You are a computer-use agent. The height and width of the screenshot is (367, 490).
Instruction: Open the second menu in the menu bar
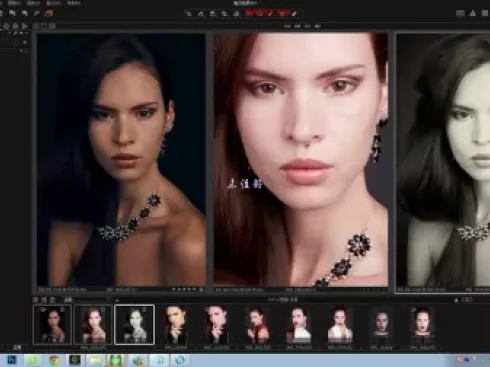[33, 3]
